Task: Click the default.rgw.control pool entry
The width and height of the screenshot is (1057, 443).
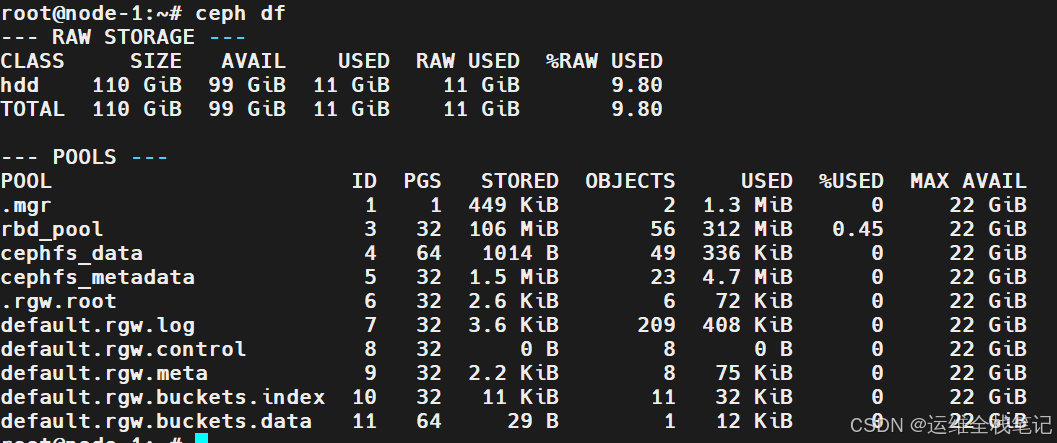Action: point(123,350)
